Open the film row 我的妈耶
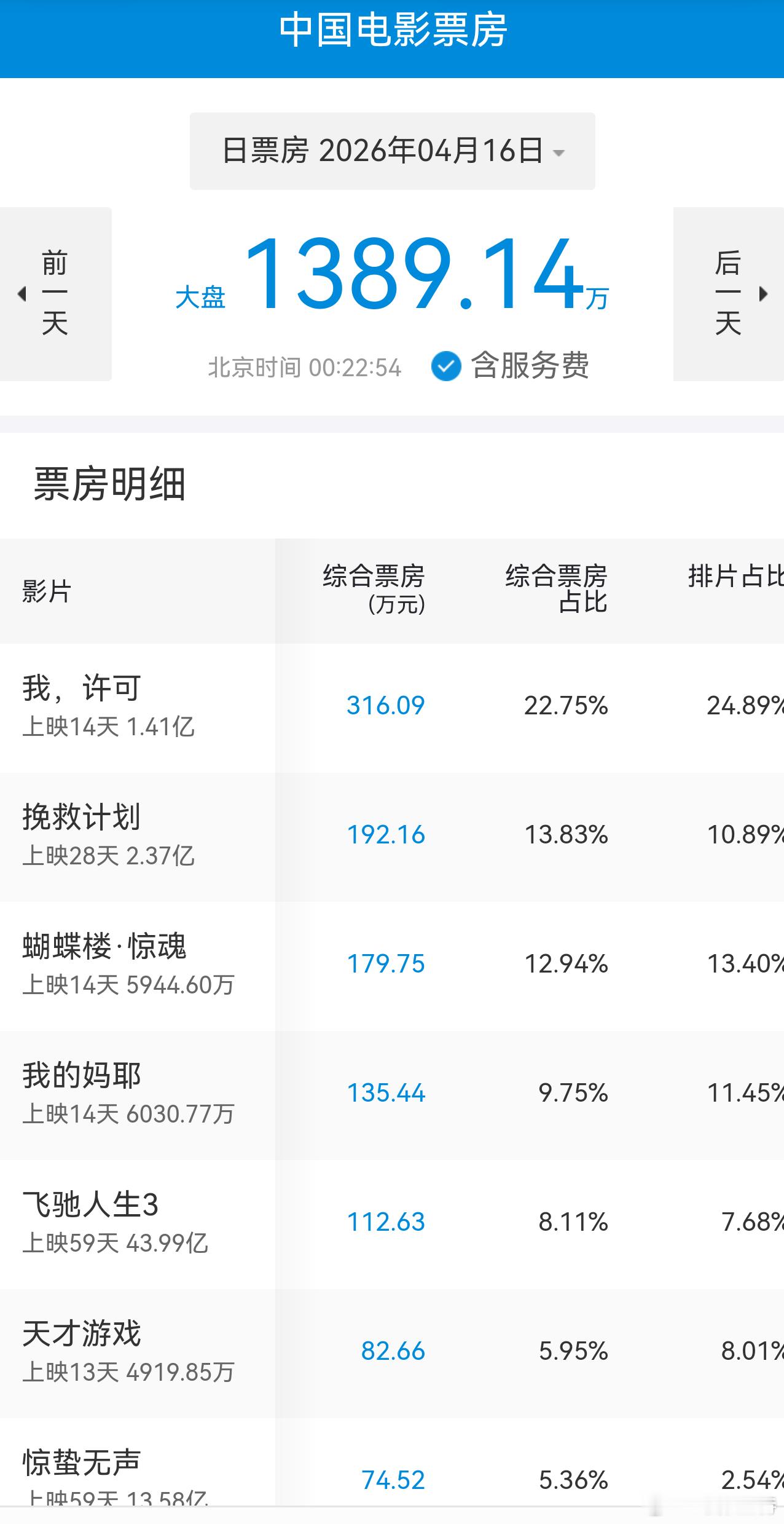784x1524 pixels. click(x=392, y=1095)
